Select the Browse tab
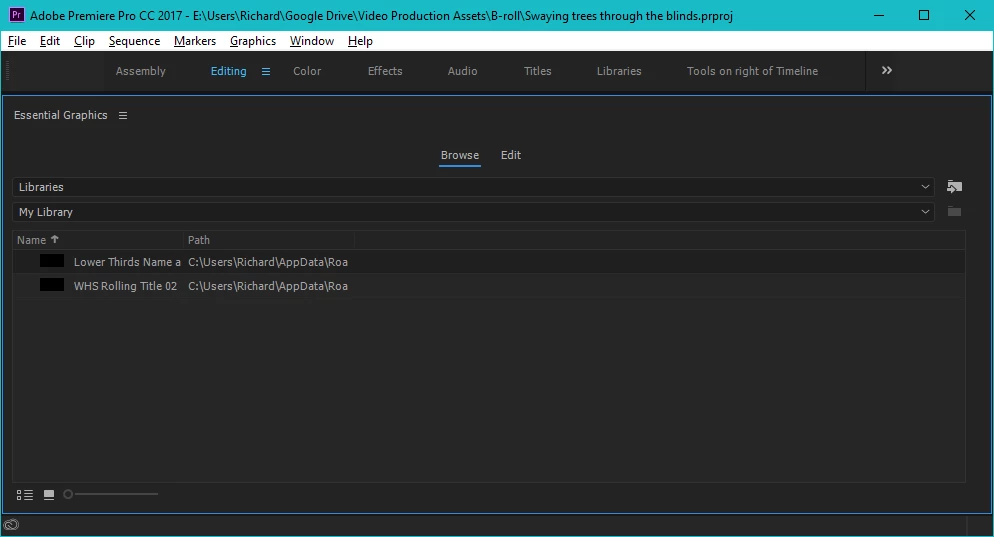The height and width of the screenshot is (537, 994). point(460,155)
